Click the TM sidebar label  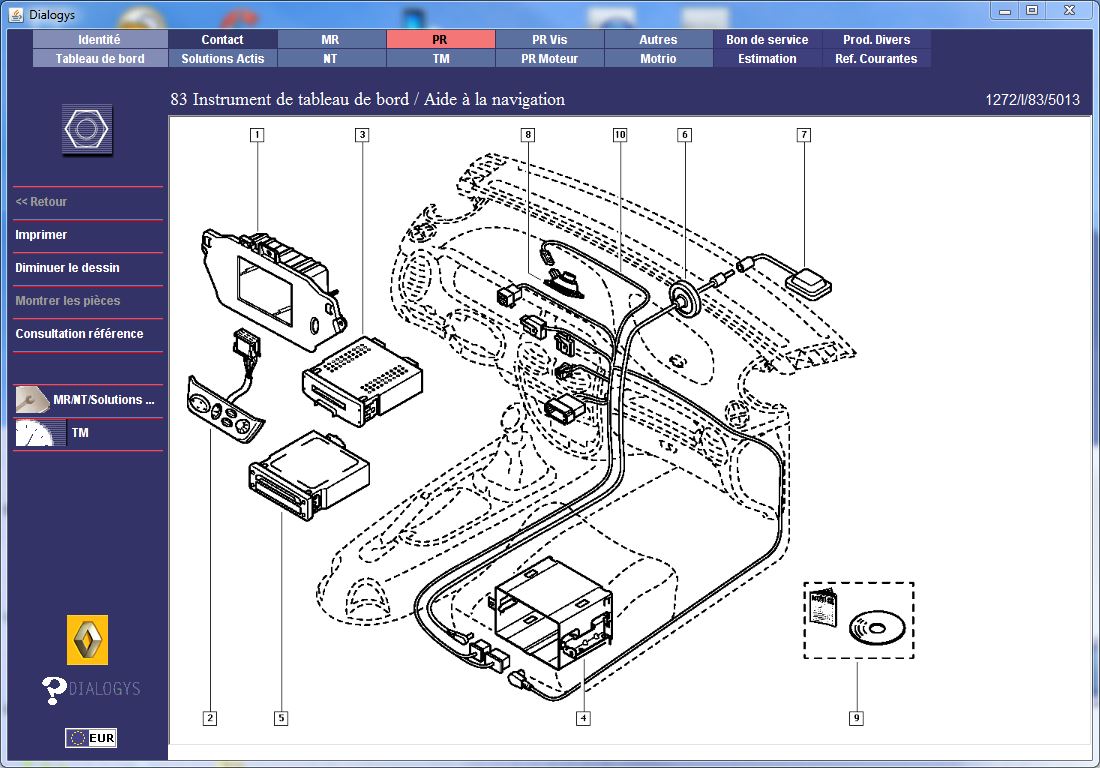pos(80,433)
